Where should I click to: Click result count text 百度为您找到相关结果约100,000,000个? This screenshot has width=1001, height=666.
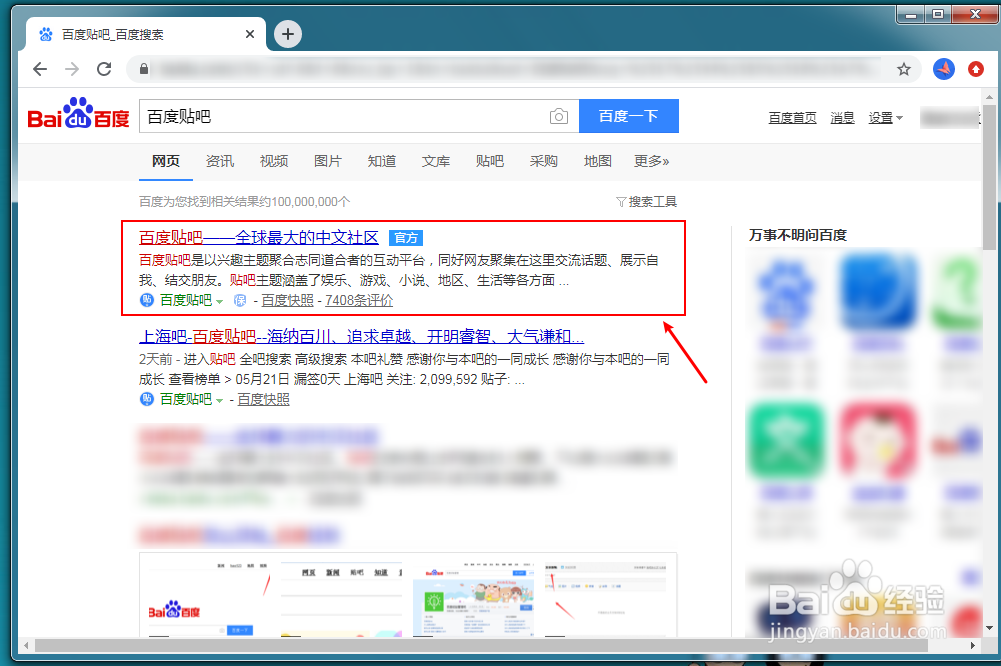point(245,202)
